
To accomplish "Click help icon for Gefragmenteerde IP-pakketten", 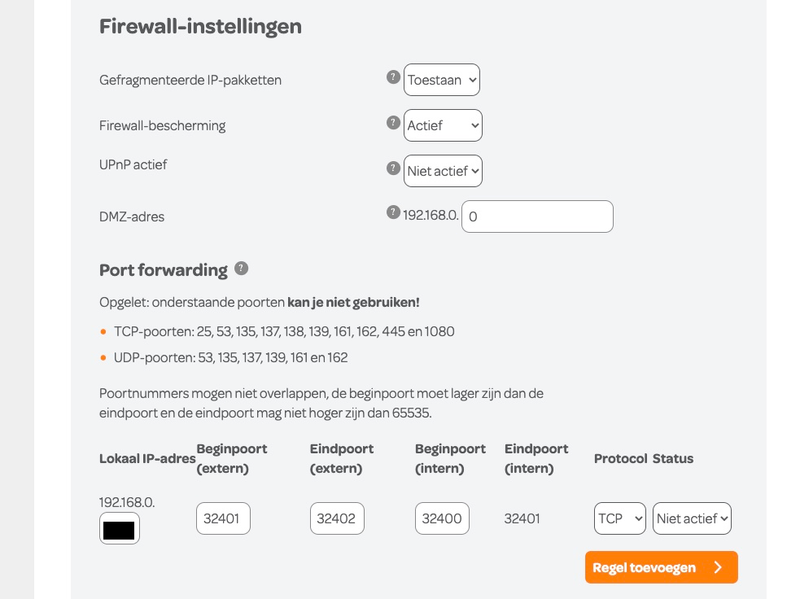I will pos(393,77).
